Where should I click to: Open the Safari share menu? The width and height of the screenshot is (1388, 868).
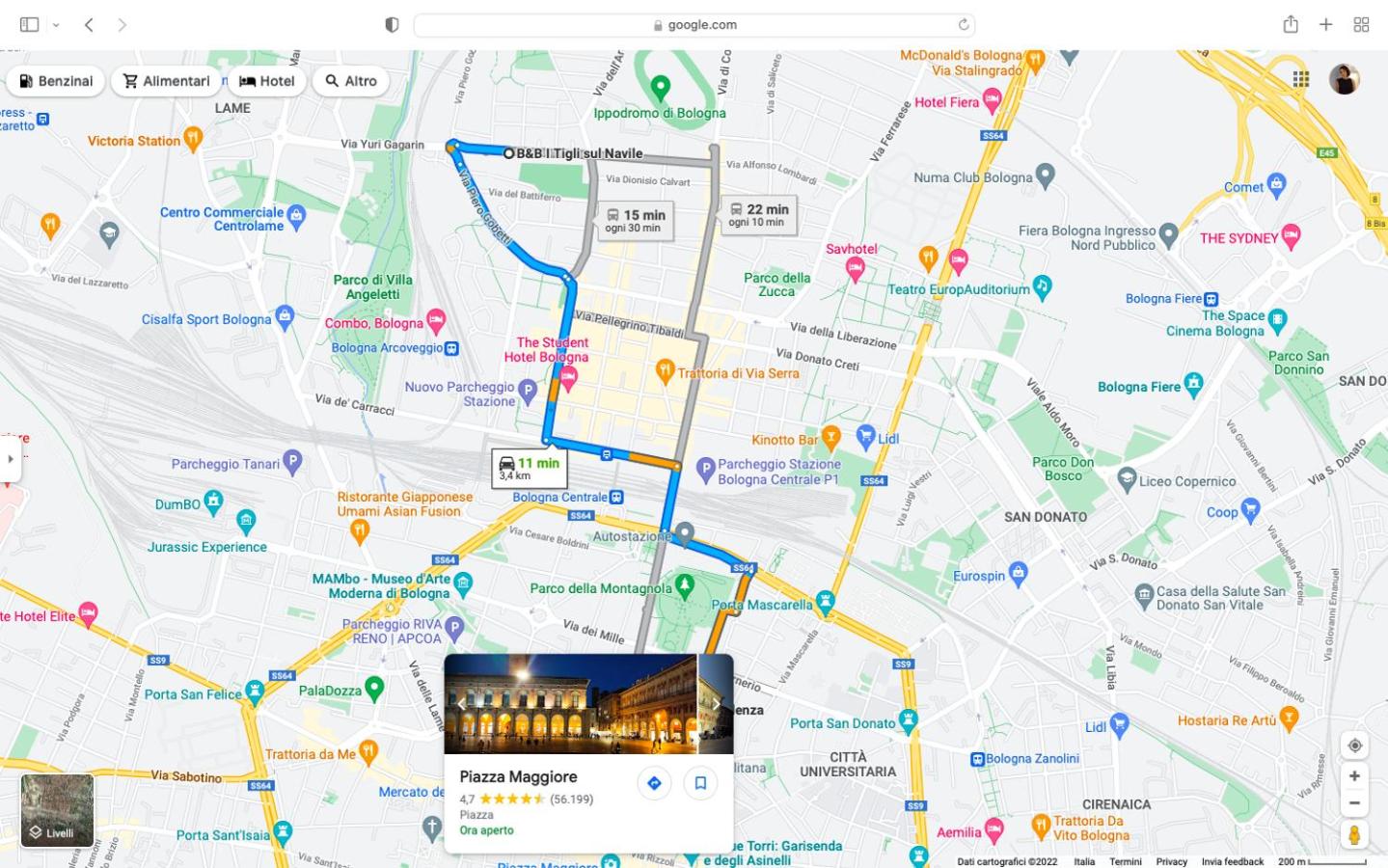1291,25
